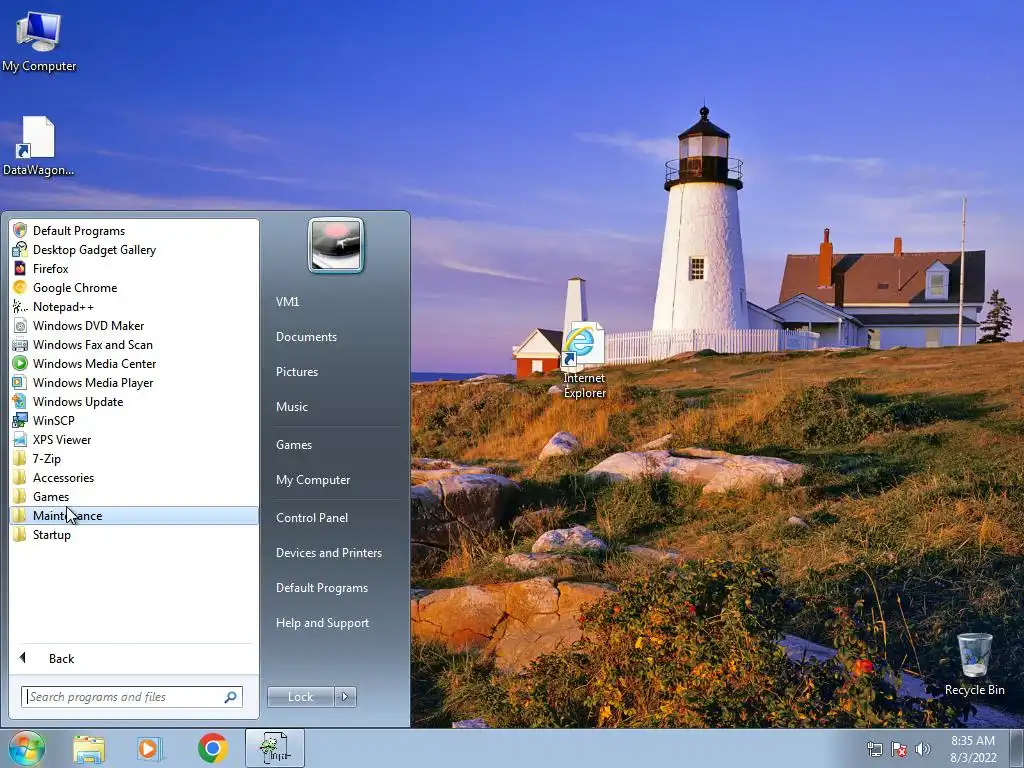
Task: Go Back to the pinned programs list
Action: click(134, 658)
